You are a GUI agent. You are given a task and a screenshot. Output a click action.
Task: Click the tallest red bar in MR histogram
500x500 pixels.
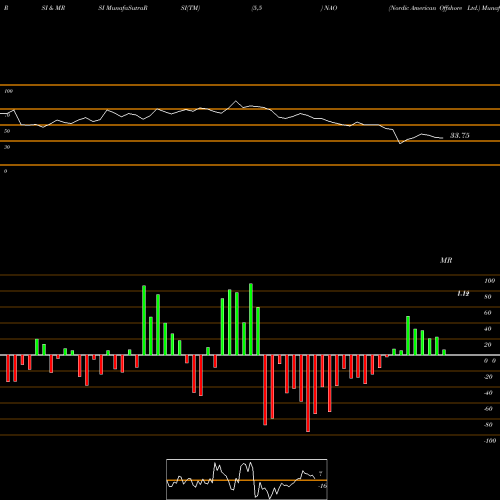pos(308,393)
